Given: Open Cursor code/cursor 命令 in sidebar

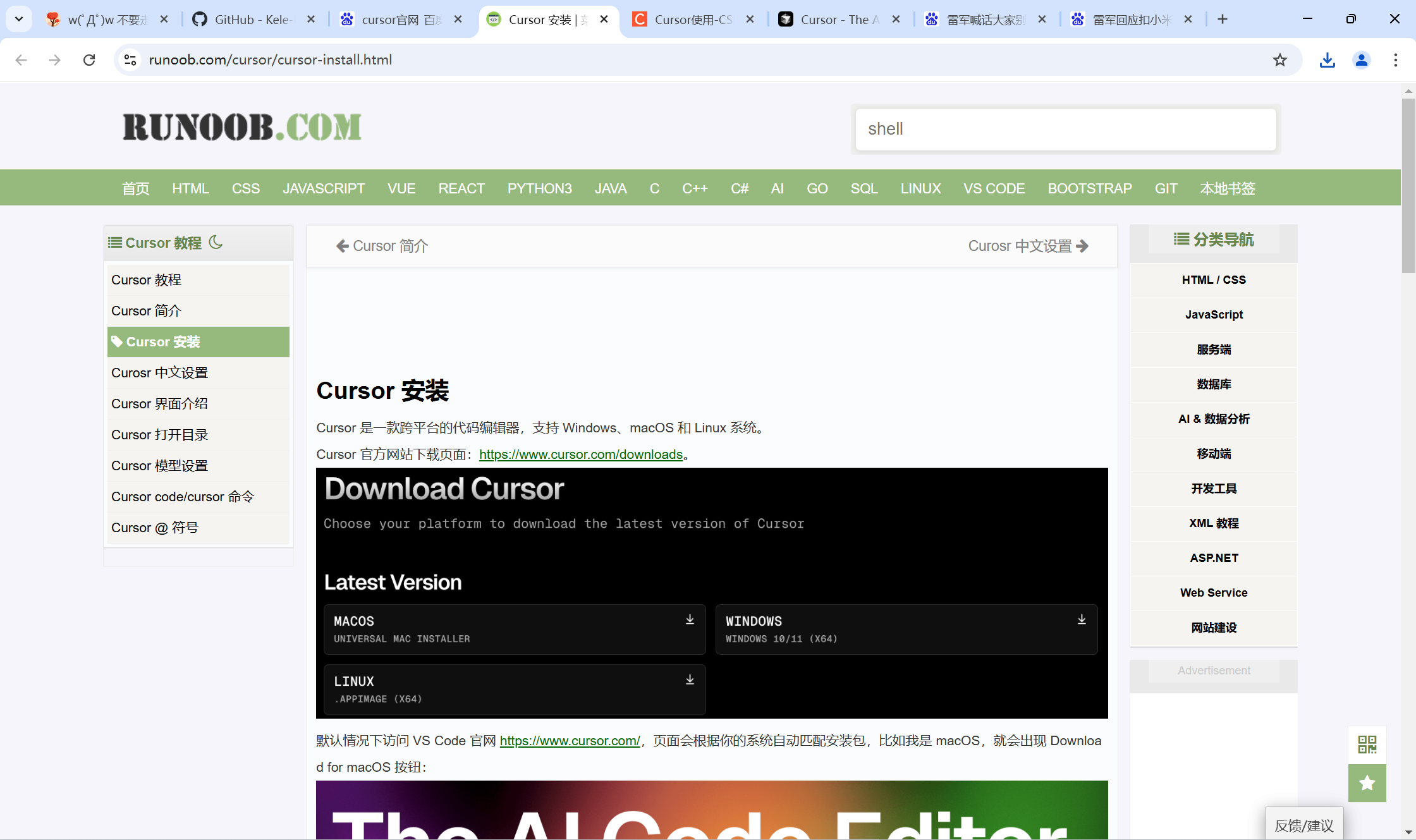Looking at the screenshot, I should pos(198,497).
